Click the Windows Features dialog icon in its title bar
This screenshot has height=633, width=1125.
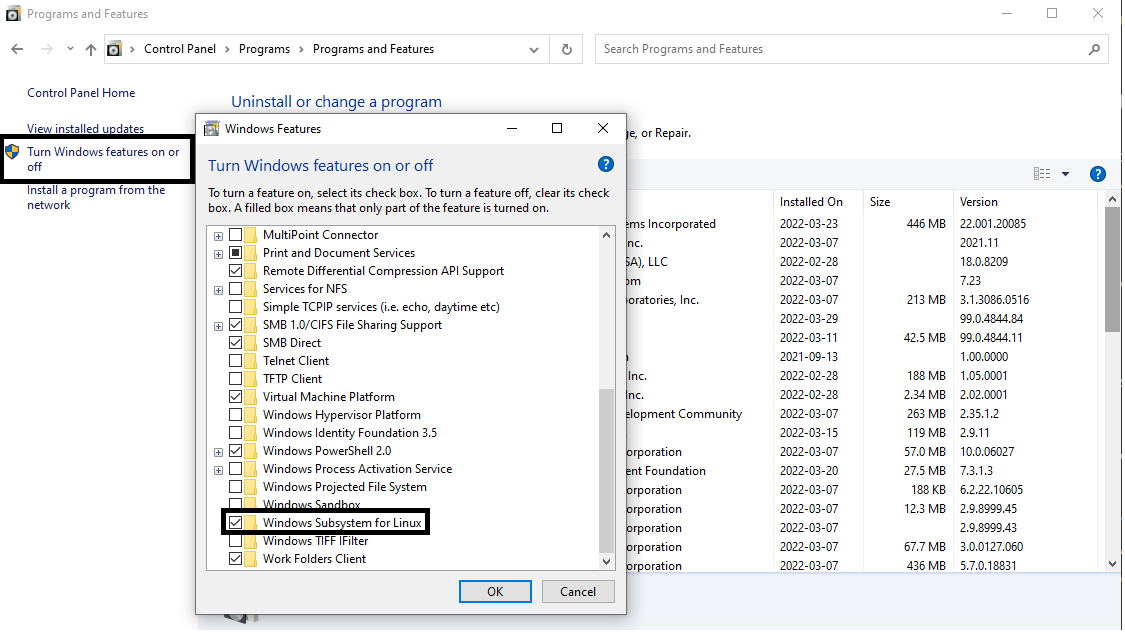point(212,128)
